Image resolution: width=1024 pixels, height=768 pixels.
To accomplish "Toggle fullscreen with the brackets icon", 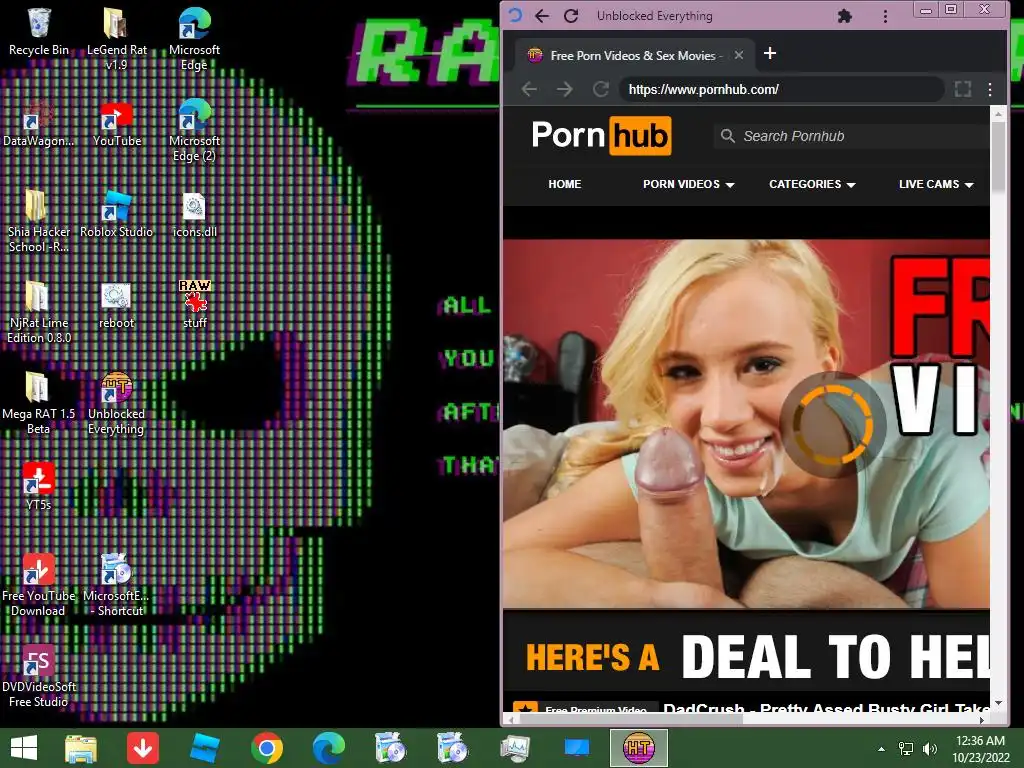I will [x=963, y=89].
